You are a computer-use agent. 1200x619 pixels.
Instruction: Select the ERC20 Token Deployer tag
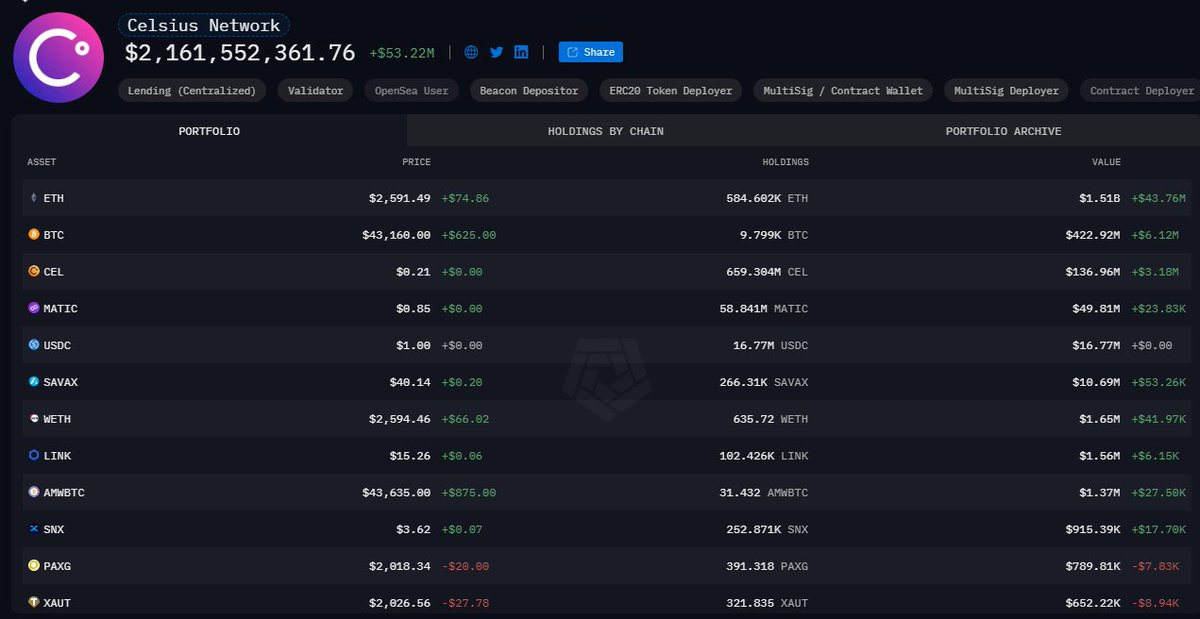click(671, 90)
